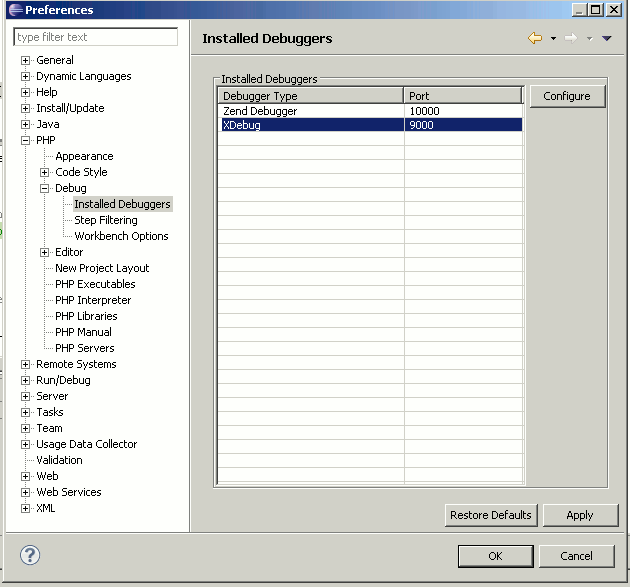This screenshot has height=588, width=630.
Task: Expand the Remote Systems node
Action: (x=25, y=365)
